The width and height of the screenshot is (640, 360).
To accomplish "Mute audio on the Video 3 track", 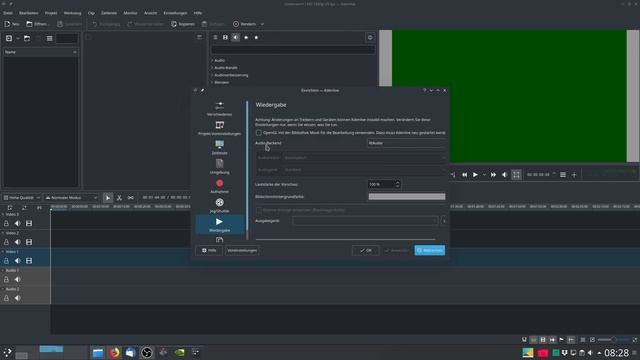I will (x=18, y=224).
